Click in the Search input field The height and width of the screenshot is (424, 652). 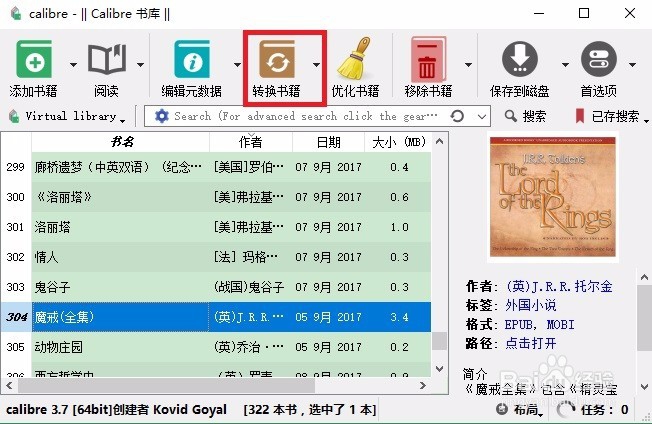[306, 116]
